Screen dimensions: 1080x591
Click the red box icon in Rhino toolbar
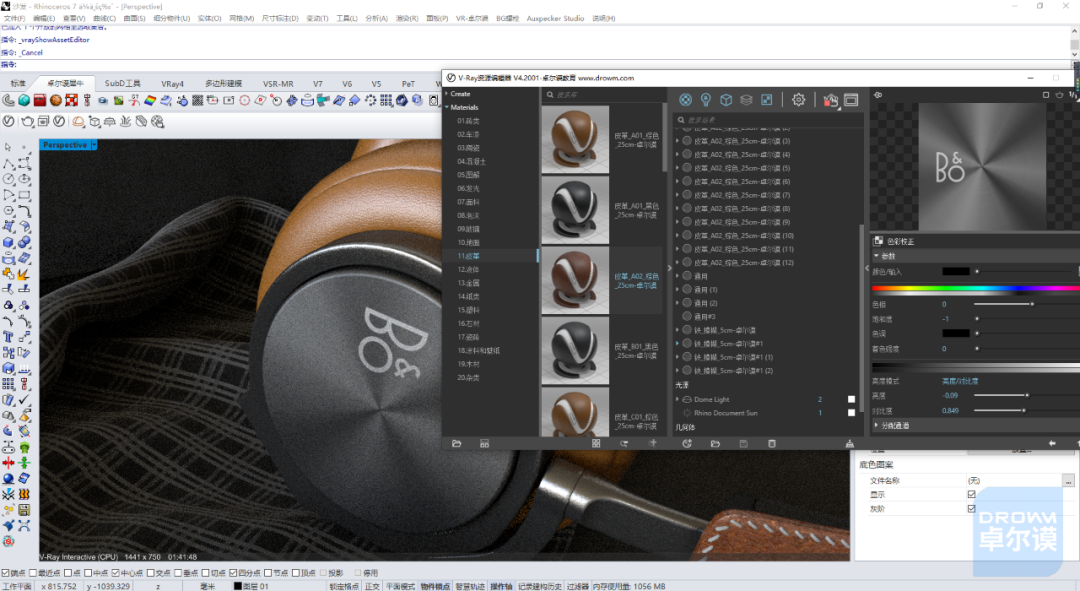(40, 101)
